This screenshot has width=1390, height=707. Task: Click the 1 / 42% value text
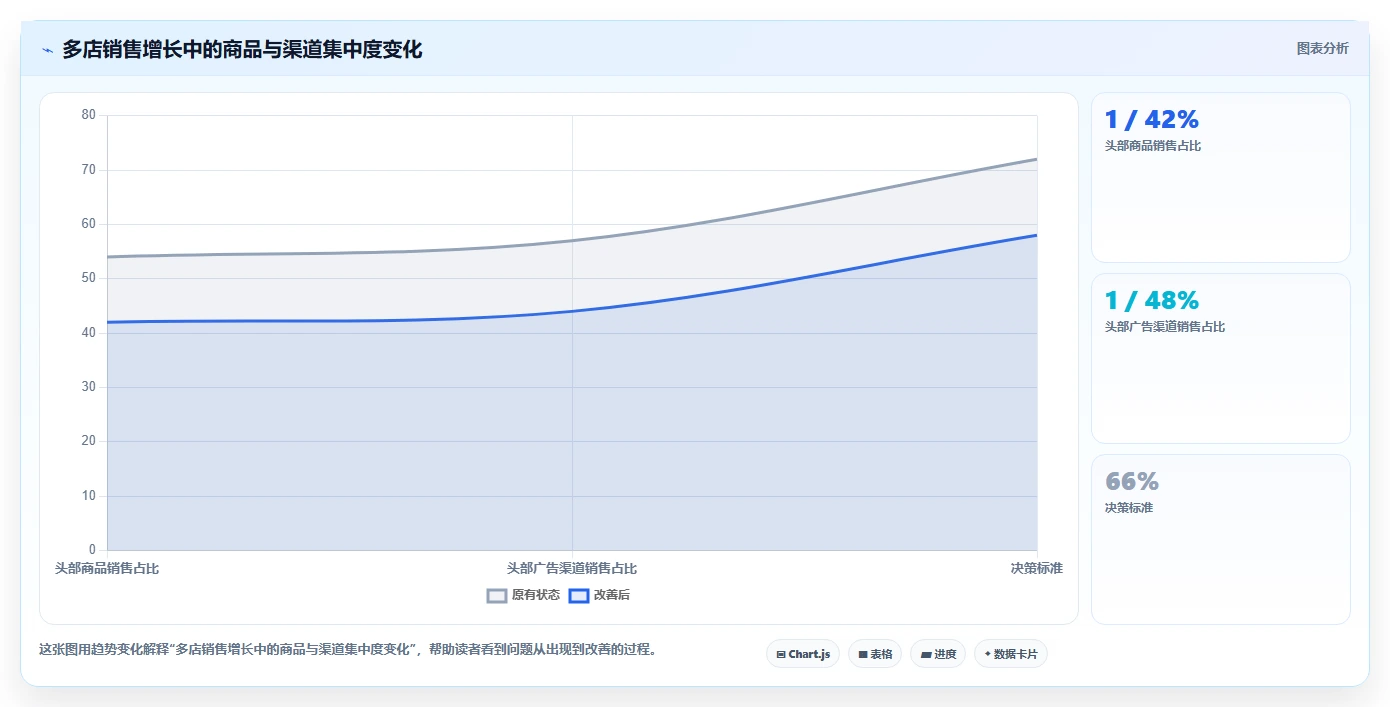[x=1151, y=119]
